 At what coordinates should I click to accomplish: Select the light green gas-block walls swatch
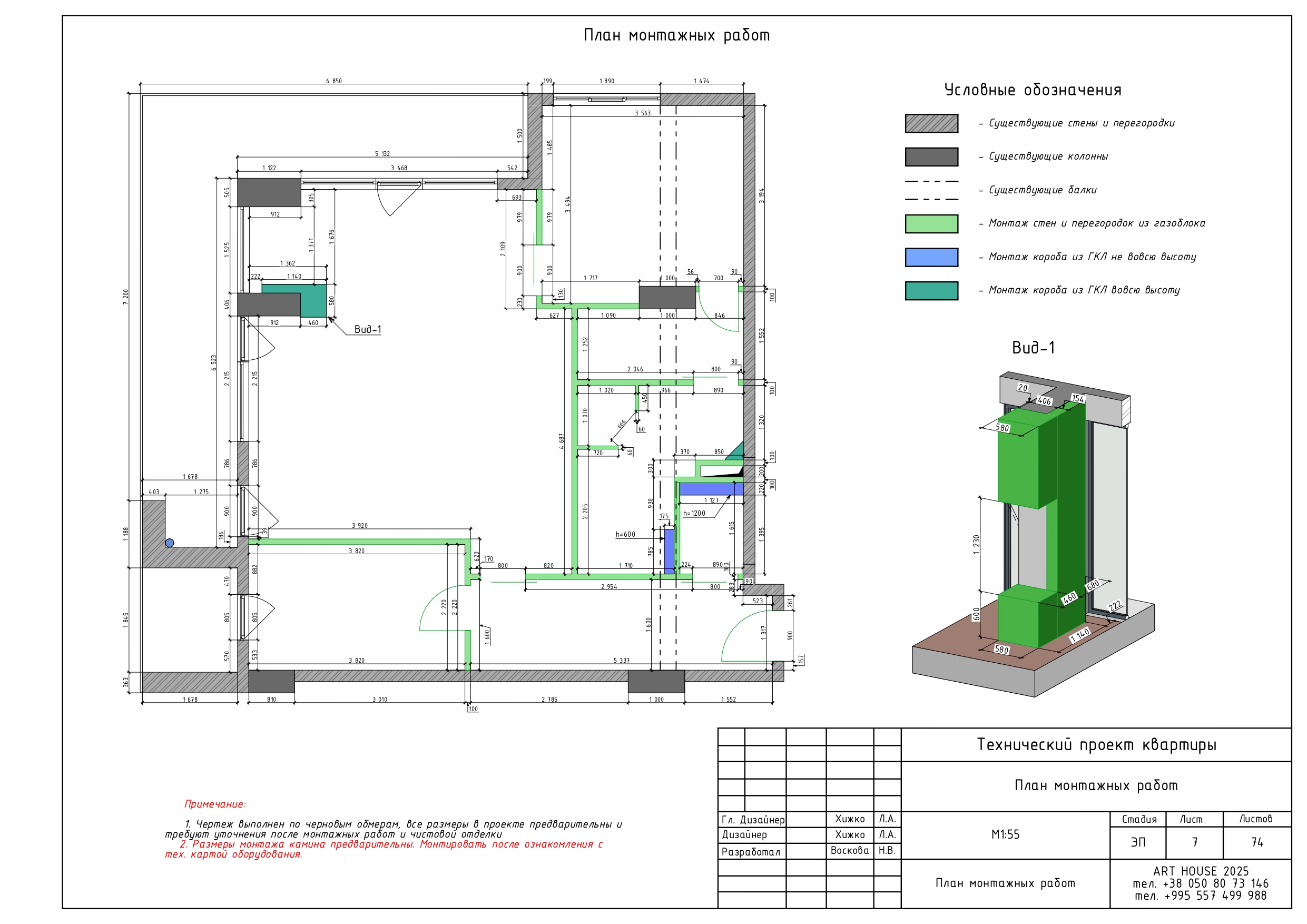(931, 224)
